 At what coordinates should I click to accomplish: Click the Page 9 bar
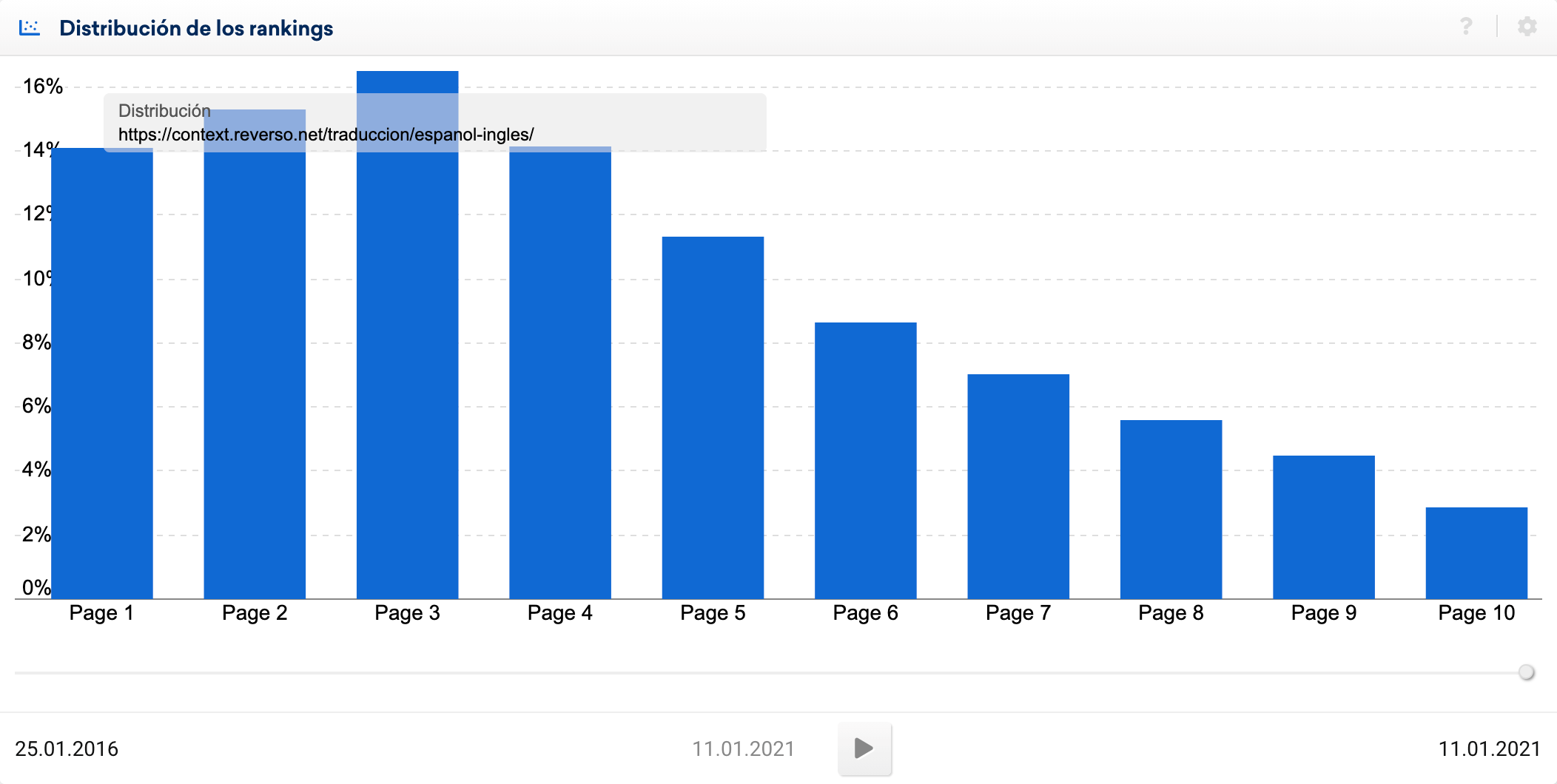(x=1323, y=527)
